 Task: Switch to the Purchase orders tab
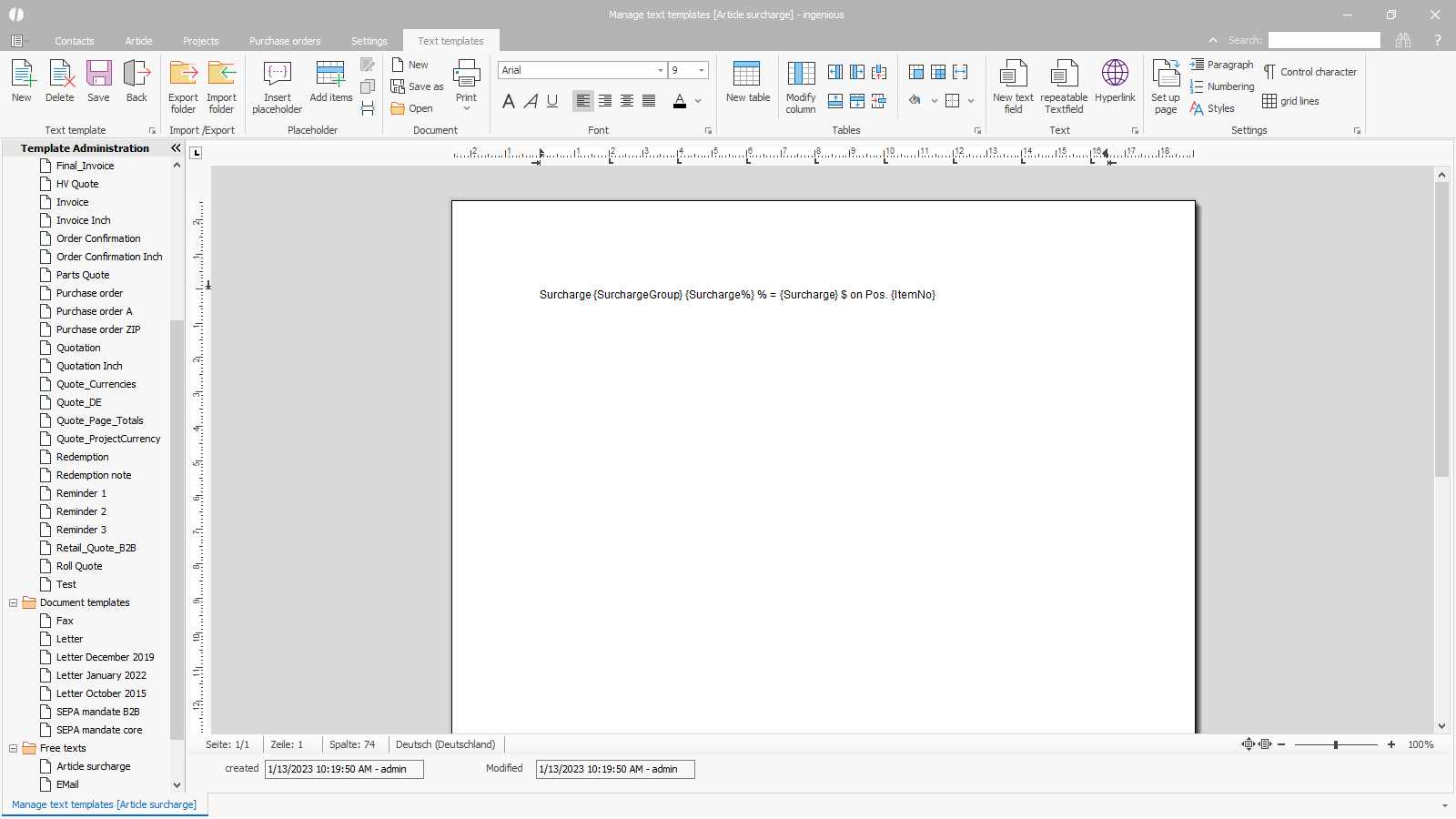point(285,41)
